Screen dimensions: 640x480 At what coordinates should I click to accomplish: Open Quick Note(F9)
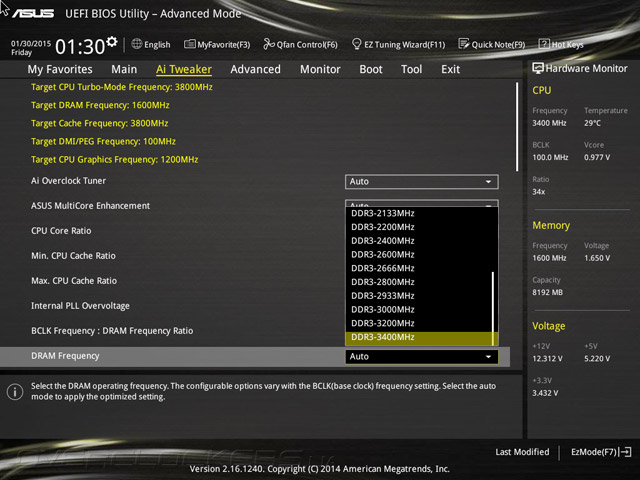click(x=492, y=44)
